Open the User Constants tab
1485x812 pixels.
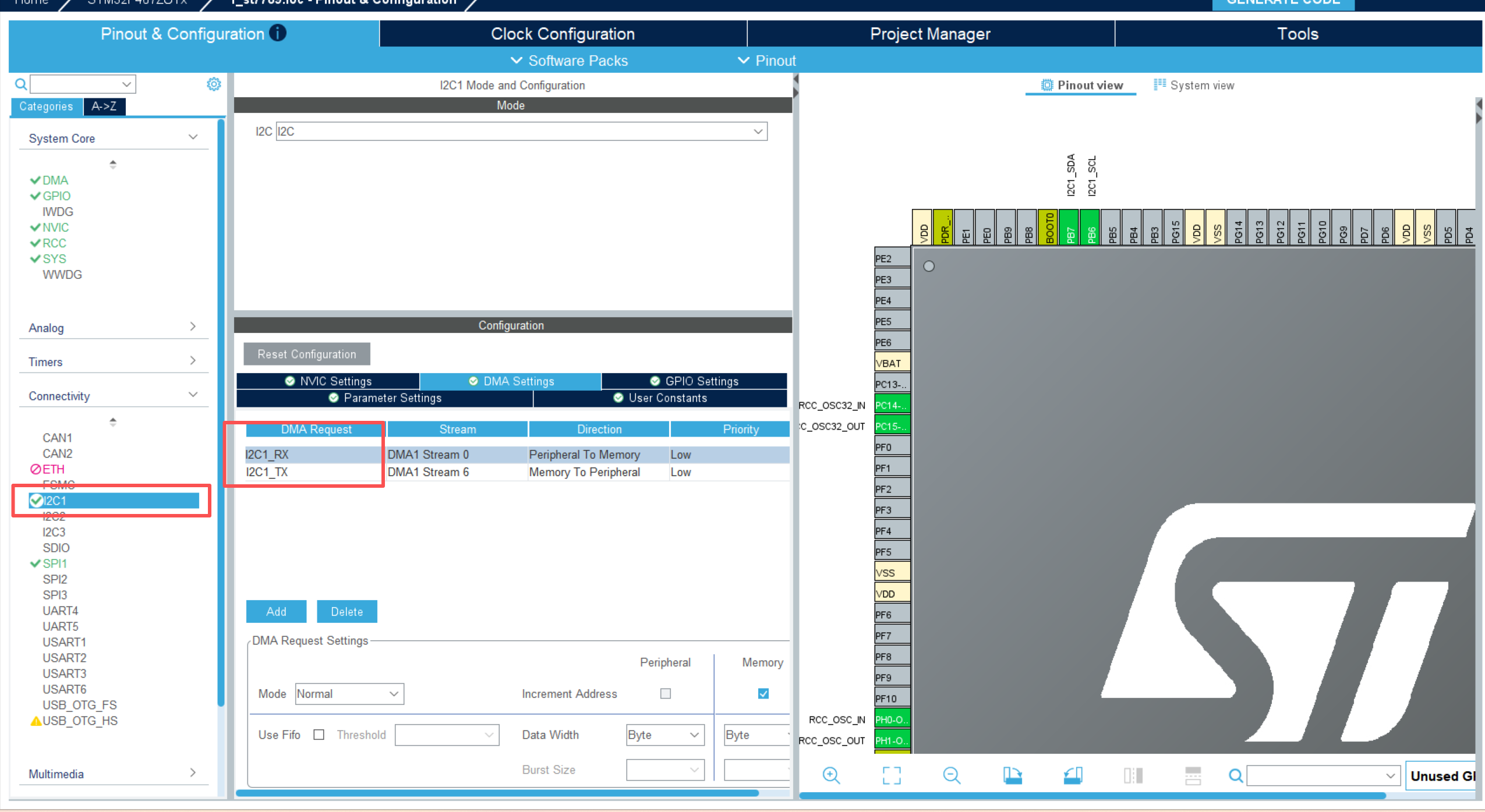(660, 398)
